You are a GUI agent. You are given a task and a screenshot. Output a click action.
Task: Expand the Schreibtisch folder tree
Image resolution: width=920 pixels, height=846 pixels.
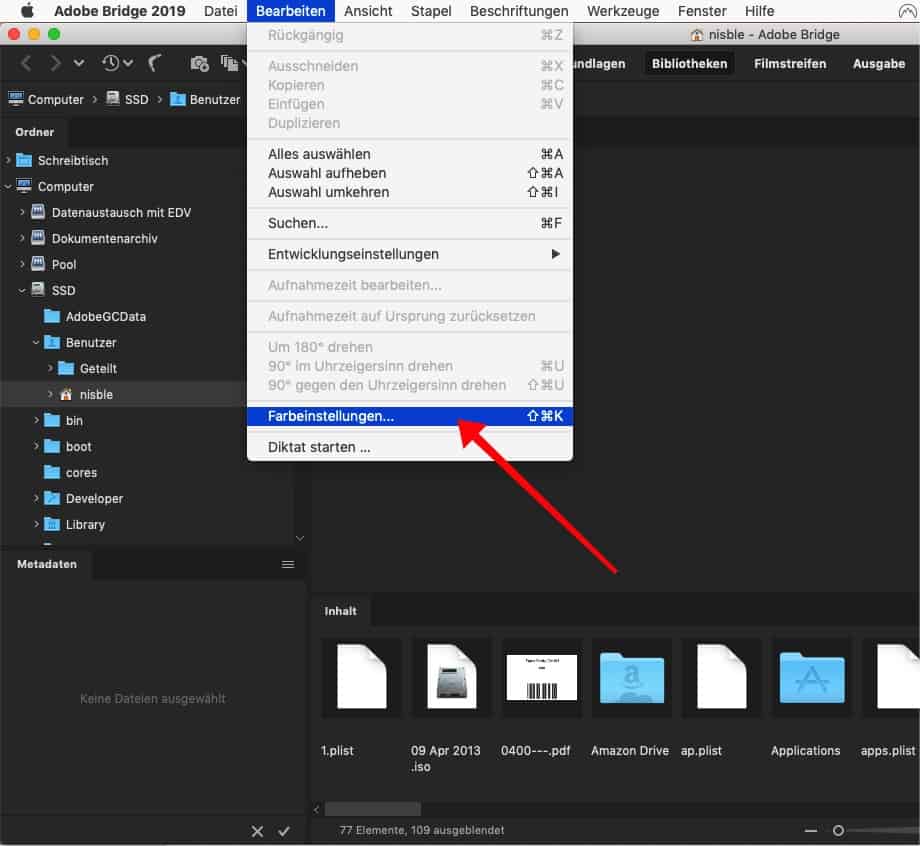point(9,160)
